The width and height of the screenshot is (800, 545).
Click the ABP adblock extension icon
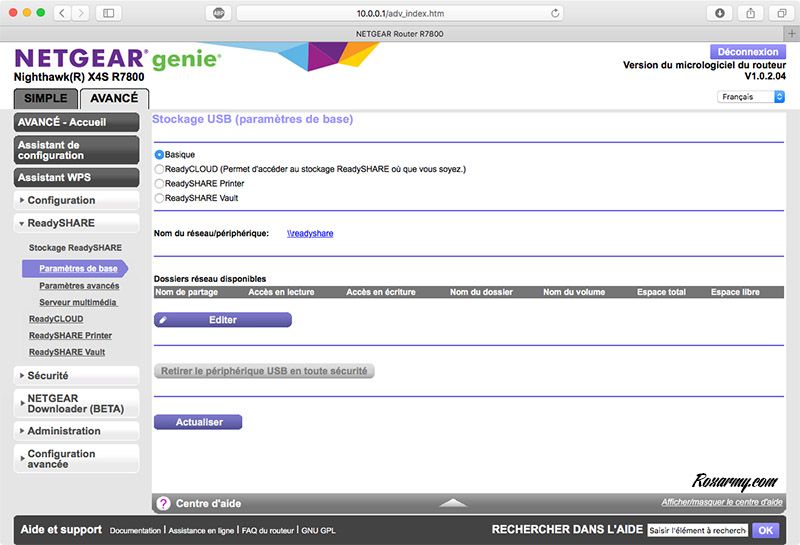218,13
